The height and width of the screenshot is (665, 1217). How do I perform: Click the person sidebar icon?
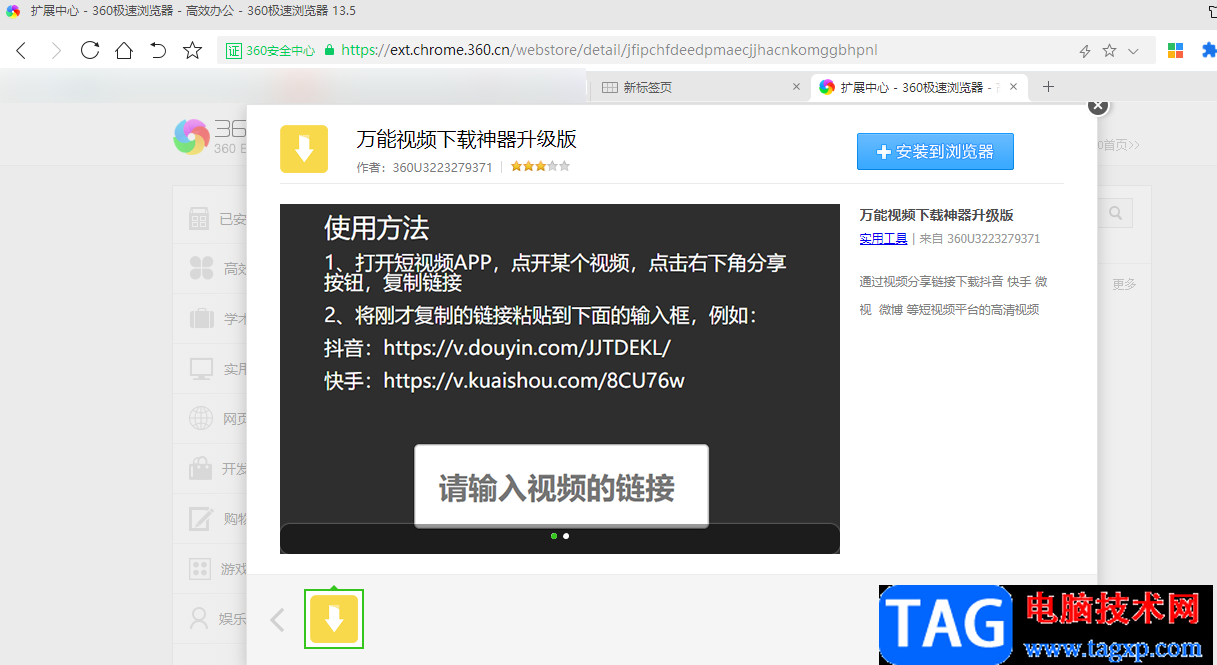(200, 618)
